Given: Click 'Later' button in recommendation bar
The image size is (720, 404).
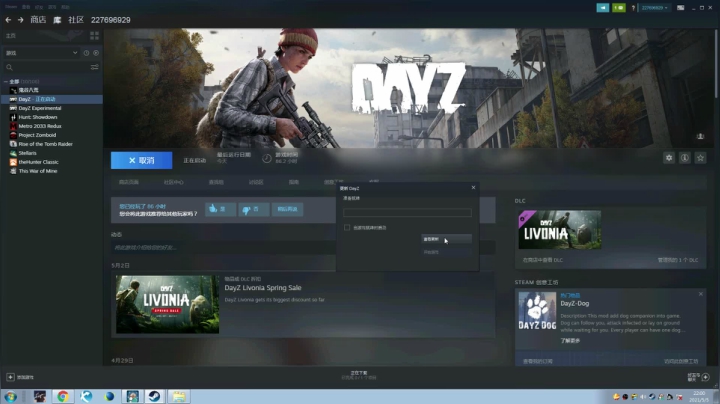Looking at the screenshot, I should click(287, 209).
